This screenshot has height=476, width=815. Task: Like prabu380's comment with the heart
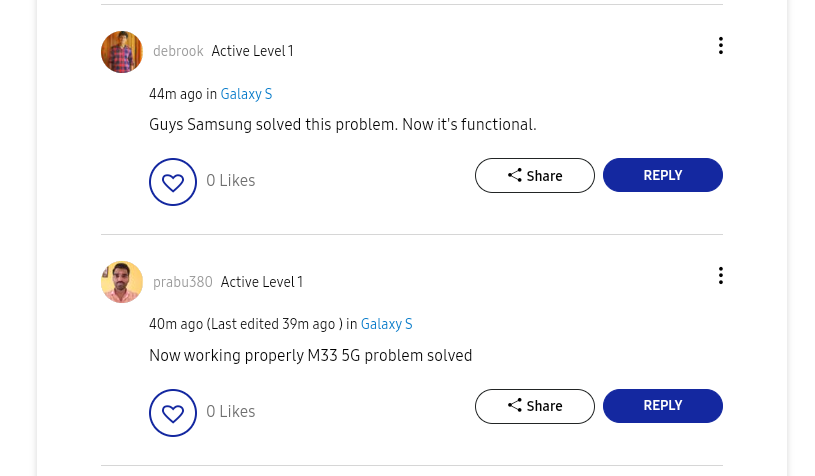(x=173, y=413)
